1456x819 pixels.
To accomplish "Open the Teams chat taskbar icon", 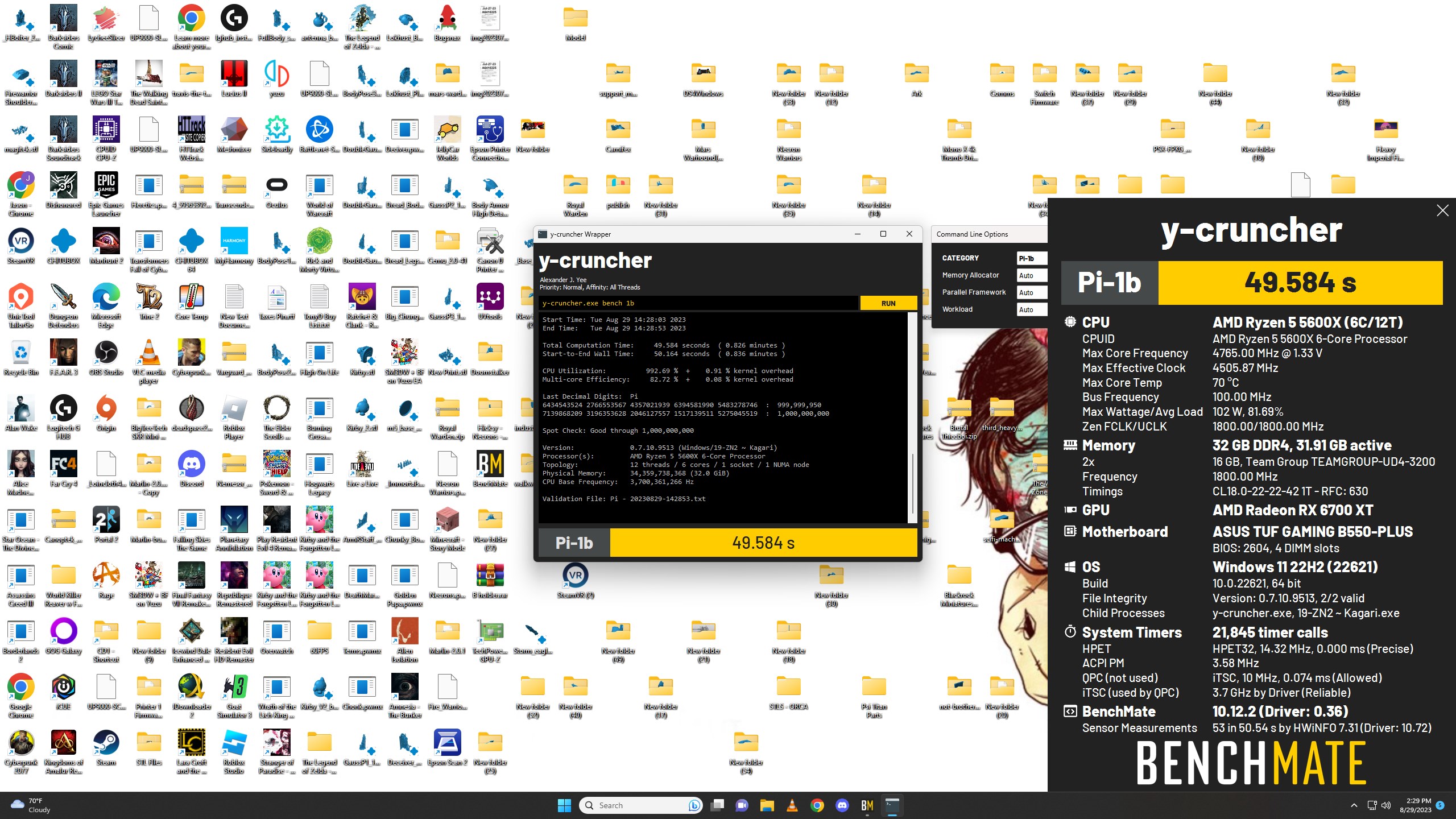I will pyautogui.click(x=742, y=805).
